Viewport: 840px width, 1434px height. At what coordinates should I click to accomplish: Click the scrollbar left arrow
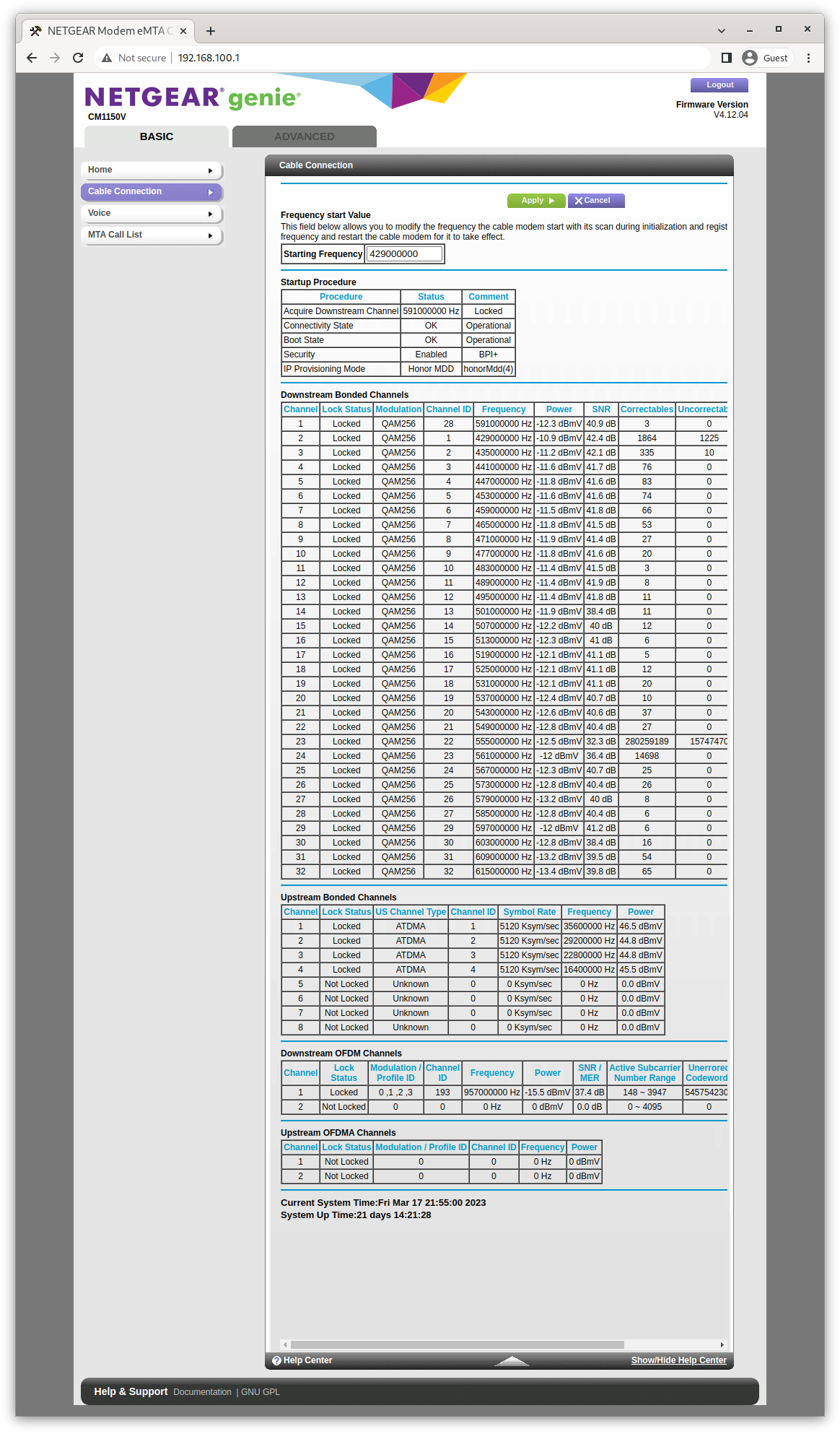point(286,1344)
